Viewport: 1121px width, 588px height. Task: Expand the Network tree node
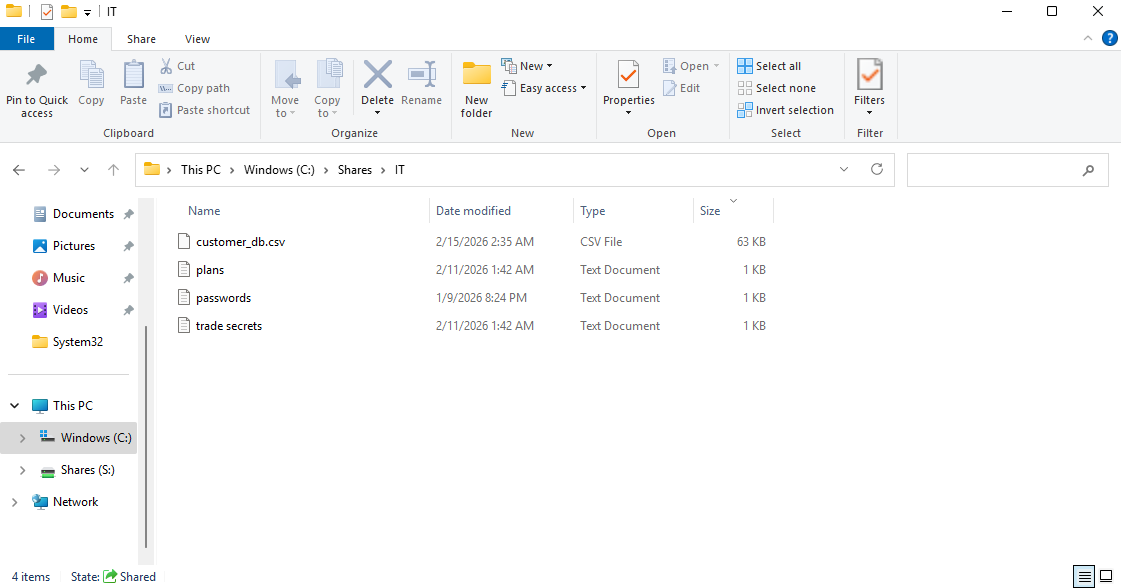coord(14,502)
